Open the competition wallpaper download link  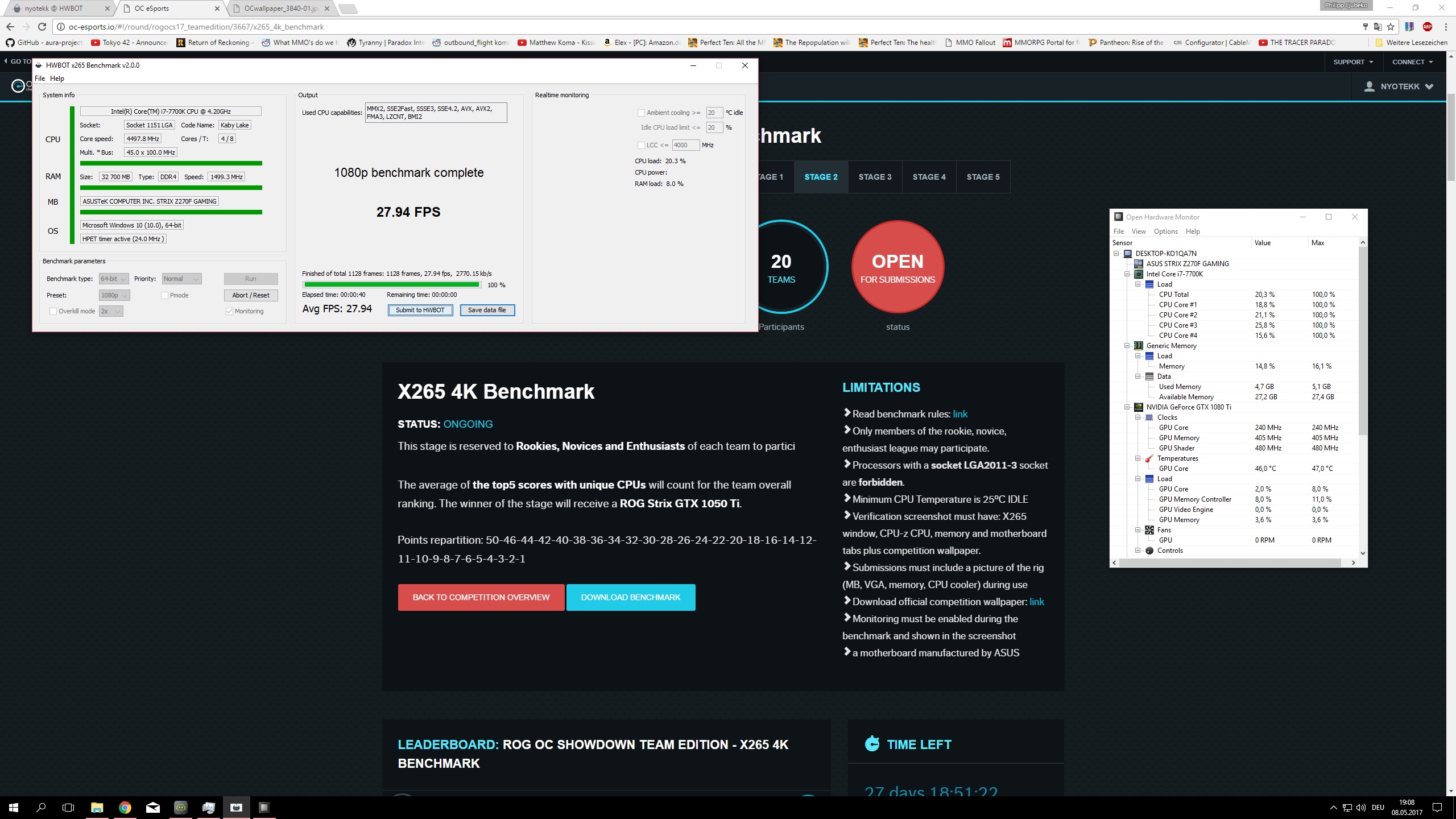click(1037, 602)
